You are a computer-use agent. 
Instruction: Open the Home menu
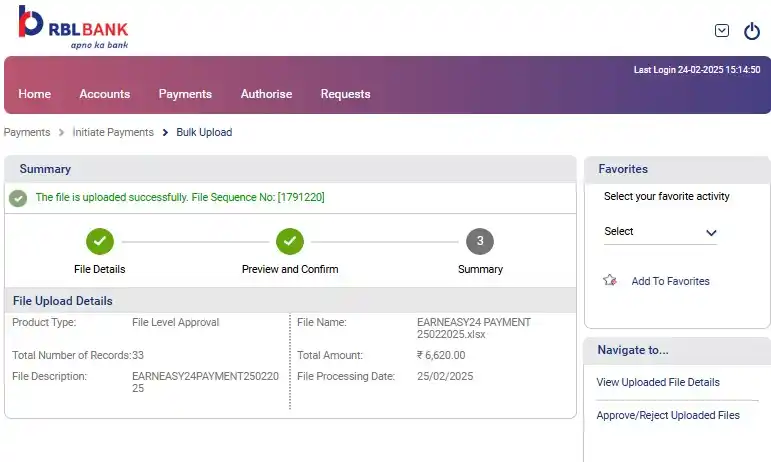point(34,94)
